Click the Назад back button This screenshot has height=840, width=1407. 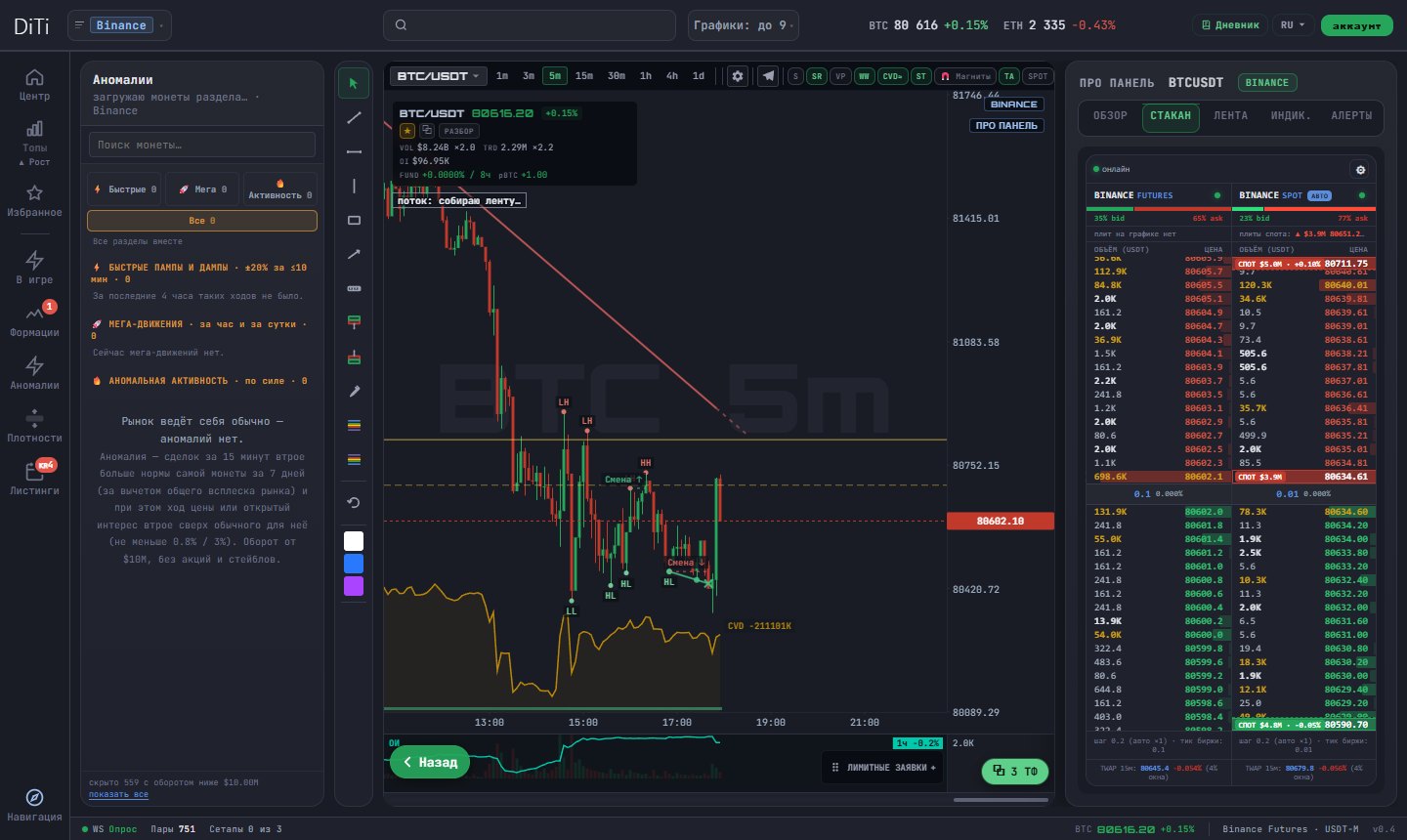click(x=430, y=762)
